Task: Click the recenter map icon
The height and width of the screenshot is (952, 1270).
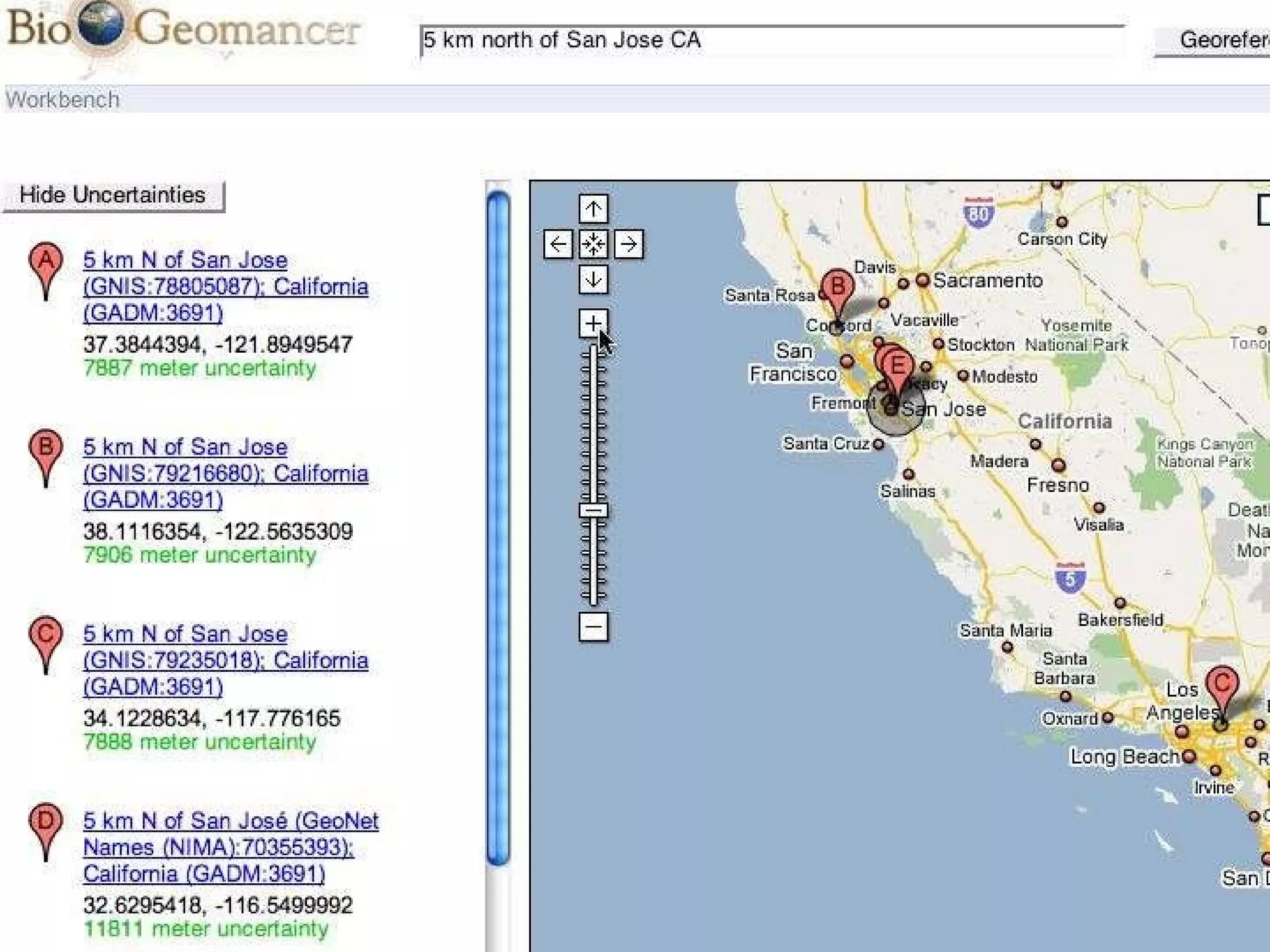Action: coord(593,244)
